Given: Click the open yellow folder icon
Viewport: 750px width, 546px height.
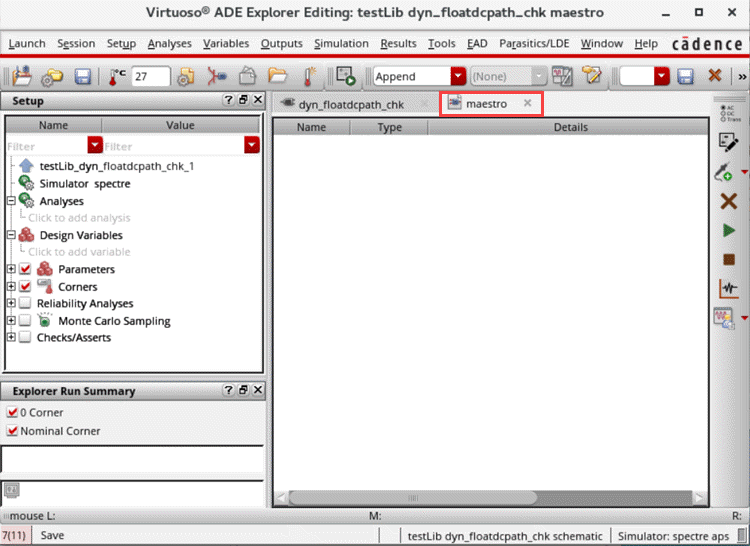Looking at the screenshot, I should [277, 76].
